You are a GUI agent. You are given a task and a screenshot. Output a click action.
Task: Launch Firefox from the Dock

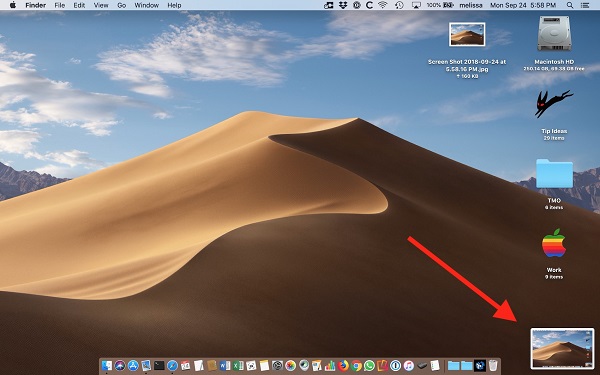coord(343,366)
